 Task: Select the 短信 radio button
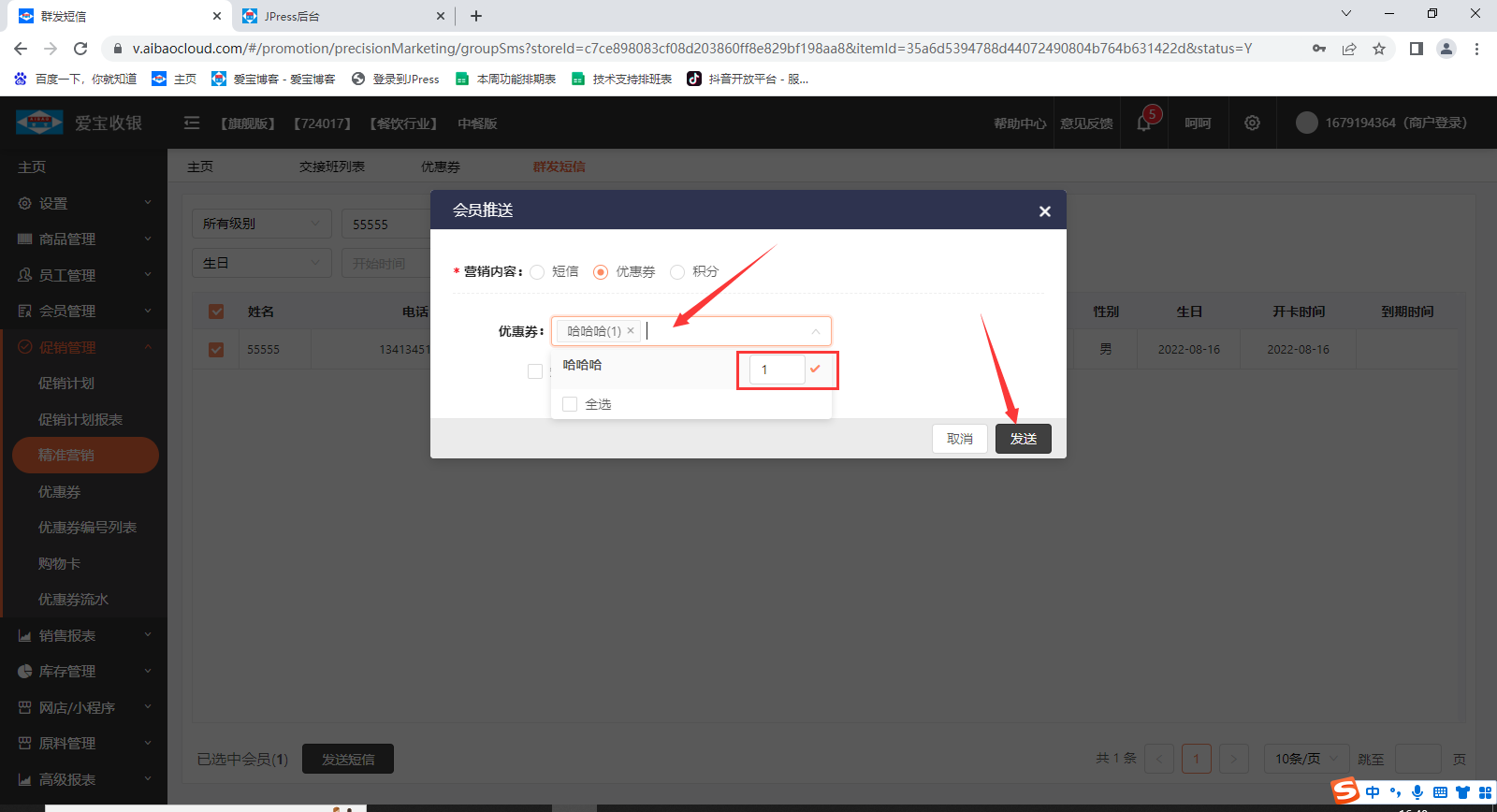537,272
